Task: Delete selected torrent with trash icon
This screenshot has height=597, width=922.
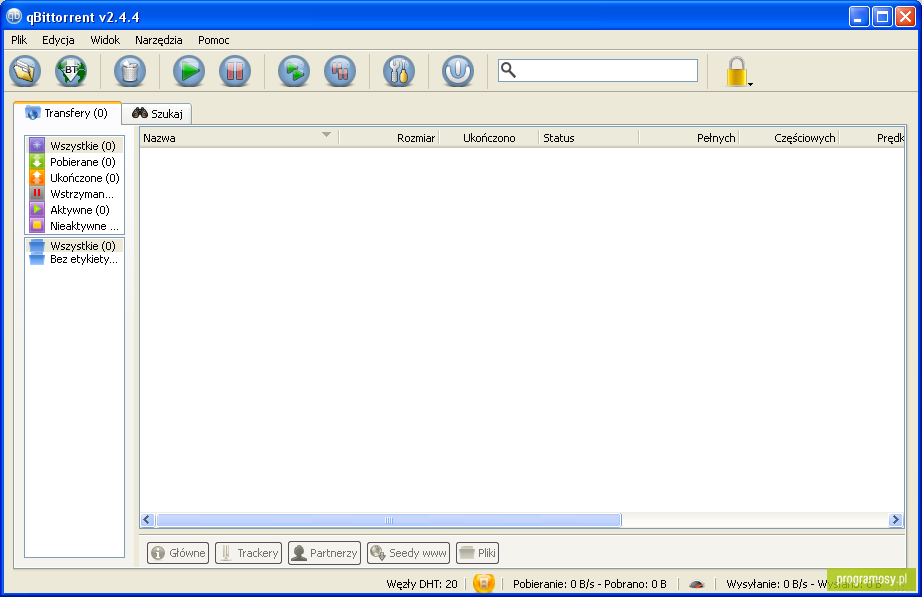Action: point(129,71)
